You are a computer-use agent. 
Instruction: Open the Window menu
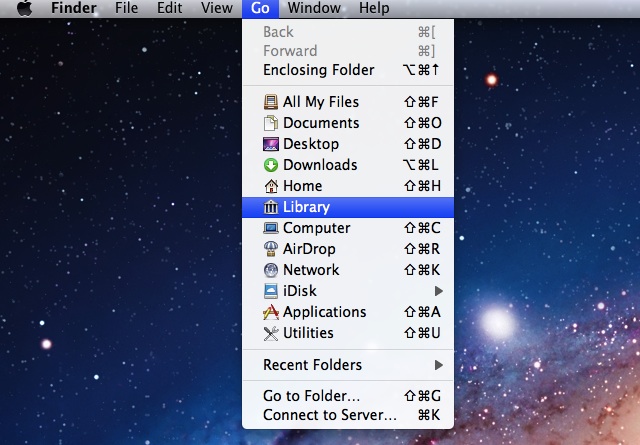[314, 8]
